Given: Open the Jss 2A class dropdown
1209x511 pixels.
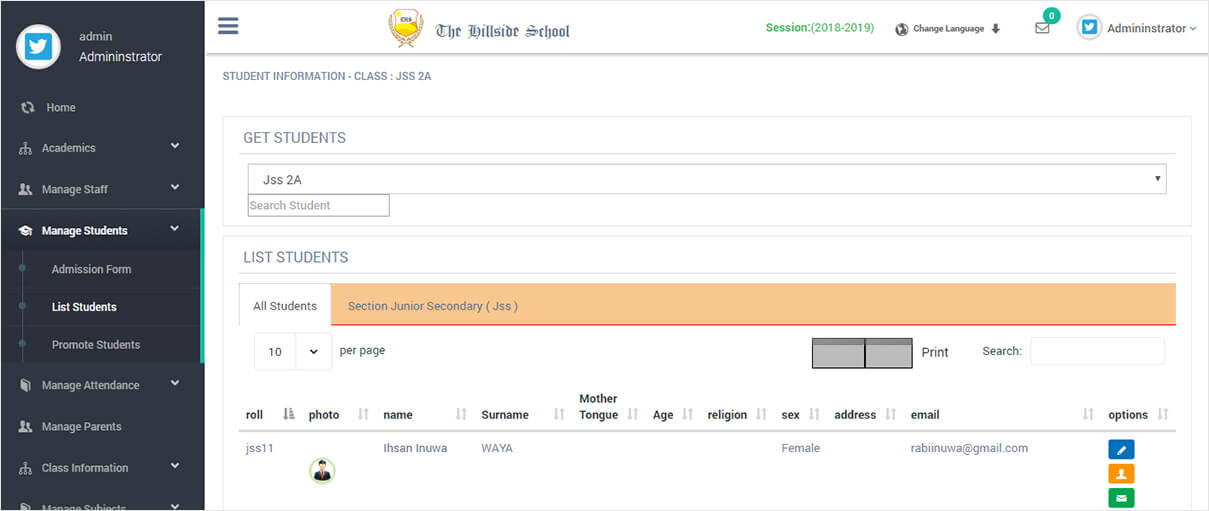Looking at the screenshot, I should pos(706,179).
